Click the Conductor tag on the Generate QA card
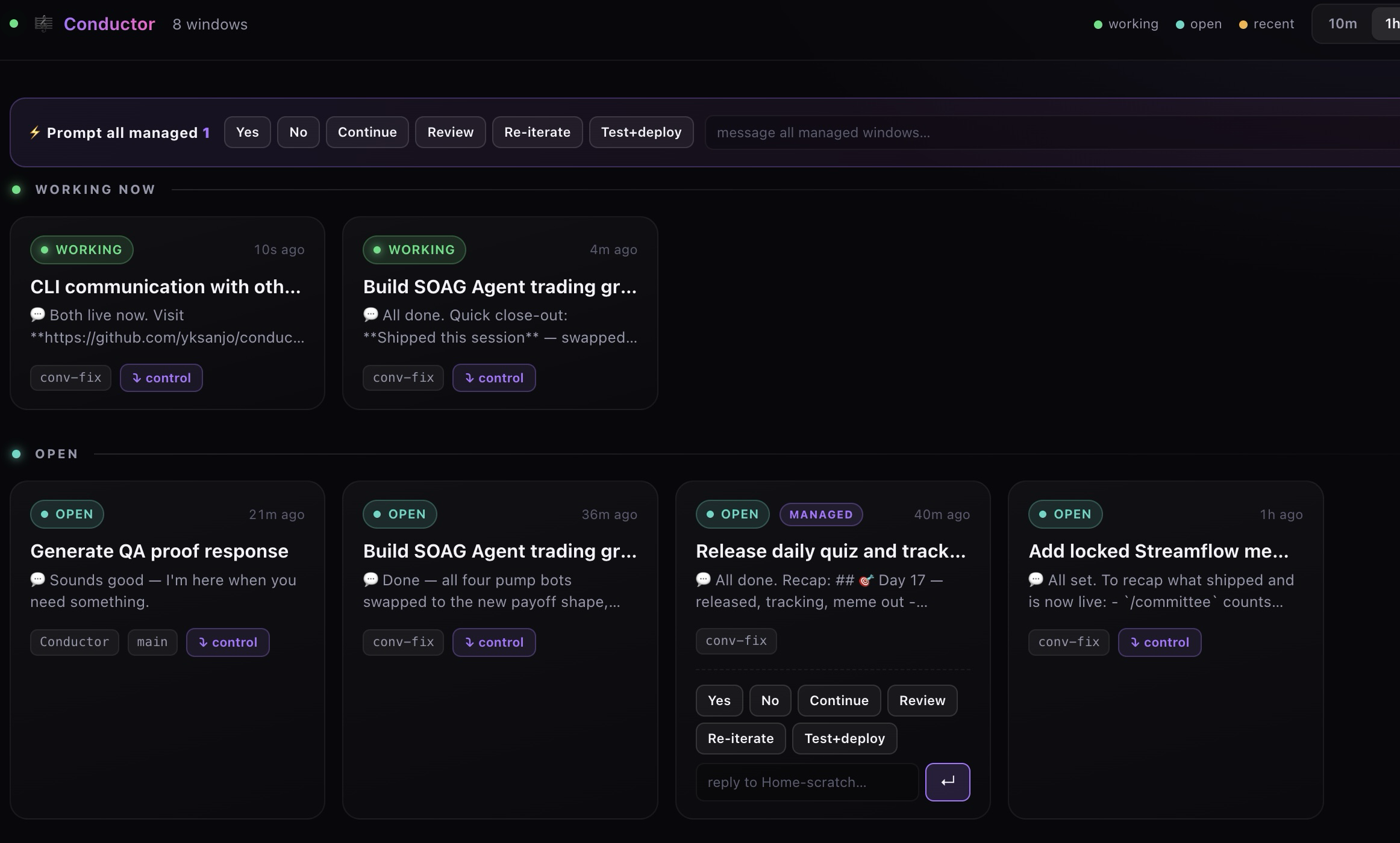The height and width of the screenshot is (843, 1400). tap(75, 642)
